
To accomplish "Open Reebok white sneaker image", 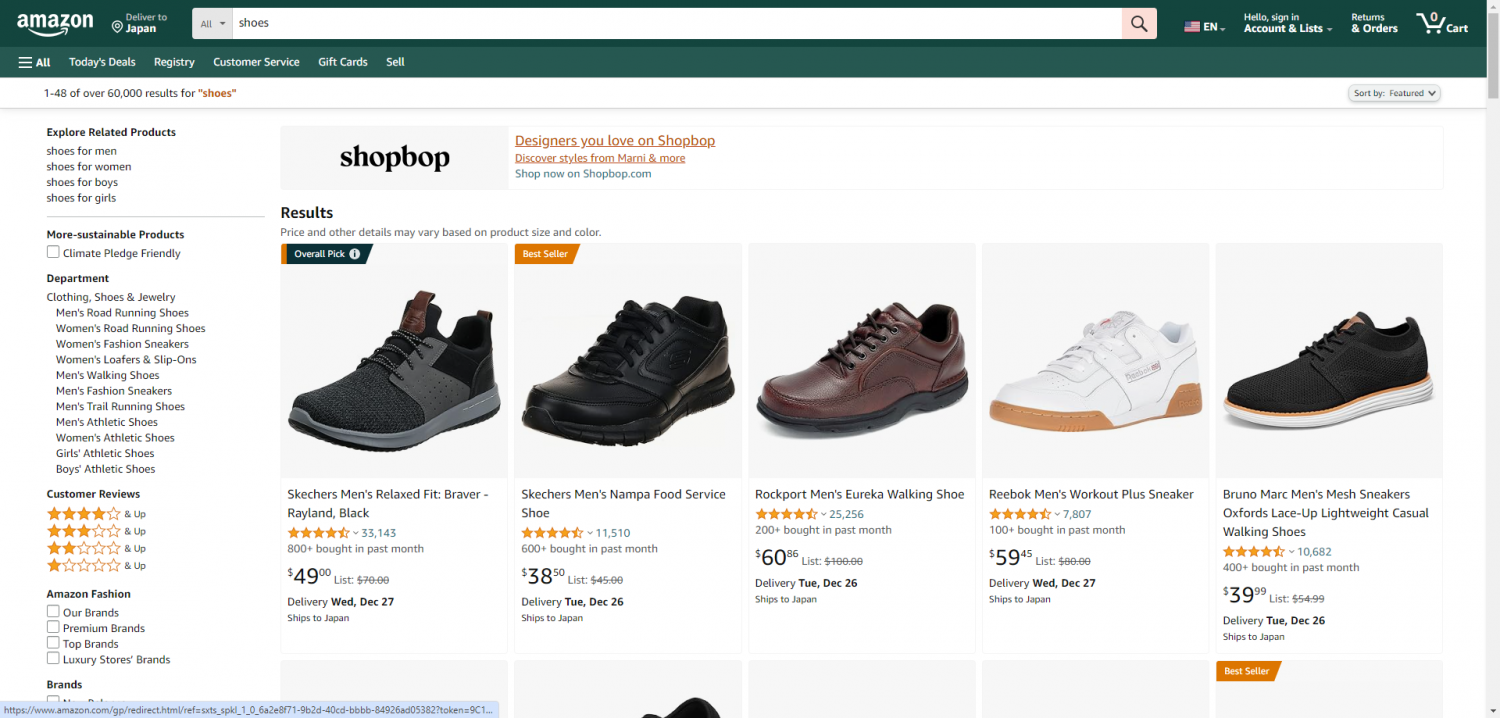I will (x=1096, y=373).
